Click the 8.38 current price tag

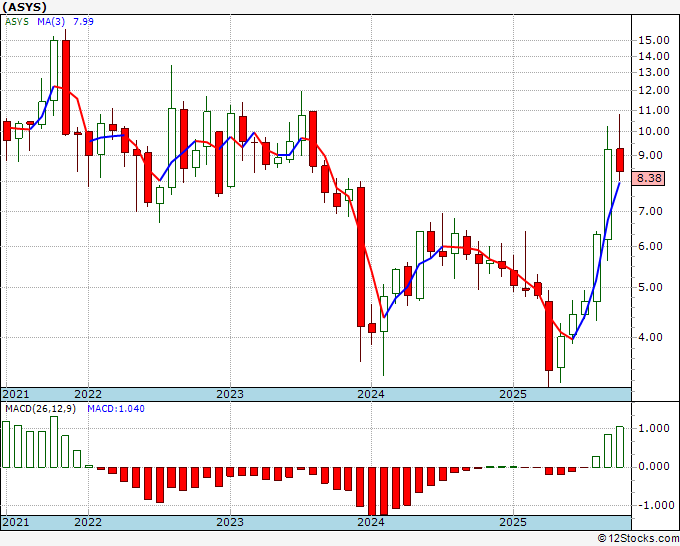(x=648, y=178)
